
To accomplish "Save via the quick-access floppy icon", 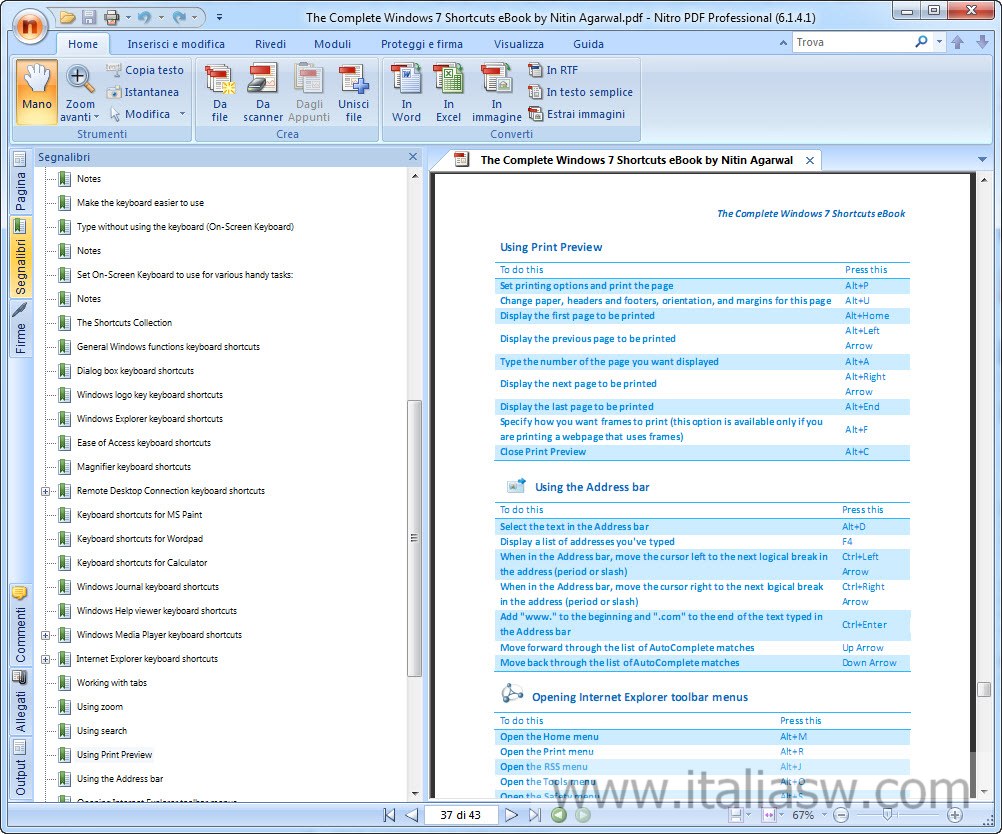I will (x=89, y=17).
